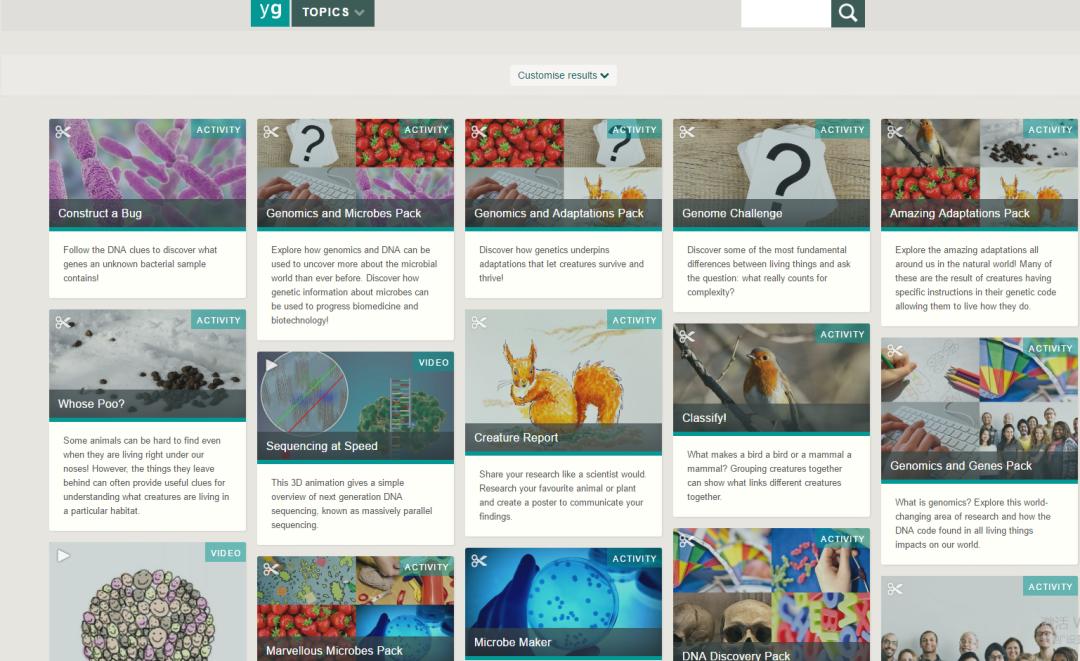
Task: Click description starting 'What is genomics? Explore'
Action: coord(973,523)
